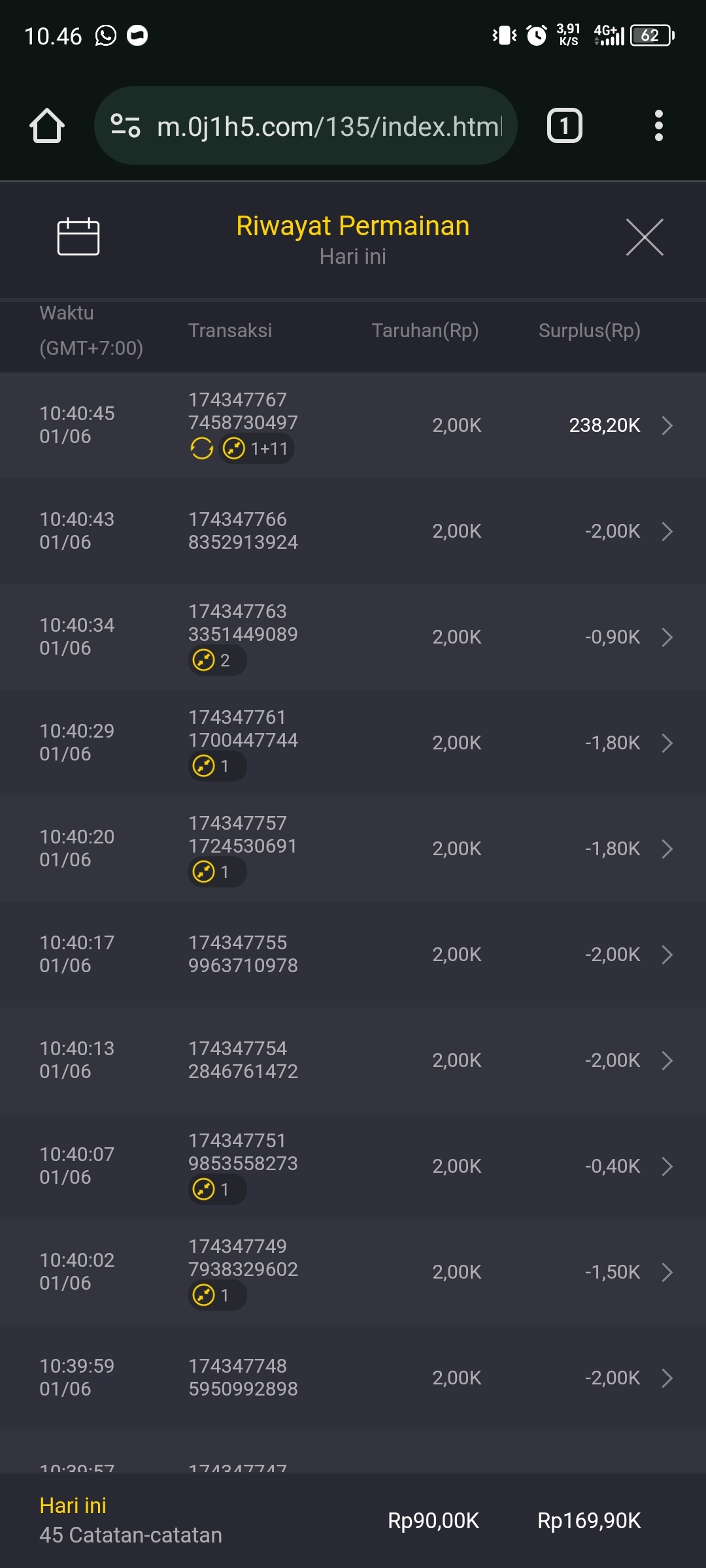Click the badge icon on 10:40:29 transaction
Viewport: 706px width, 1568px height.
(205, 766)
